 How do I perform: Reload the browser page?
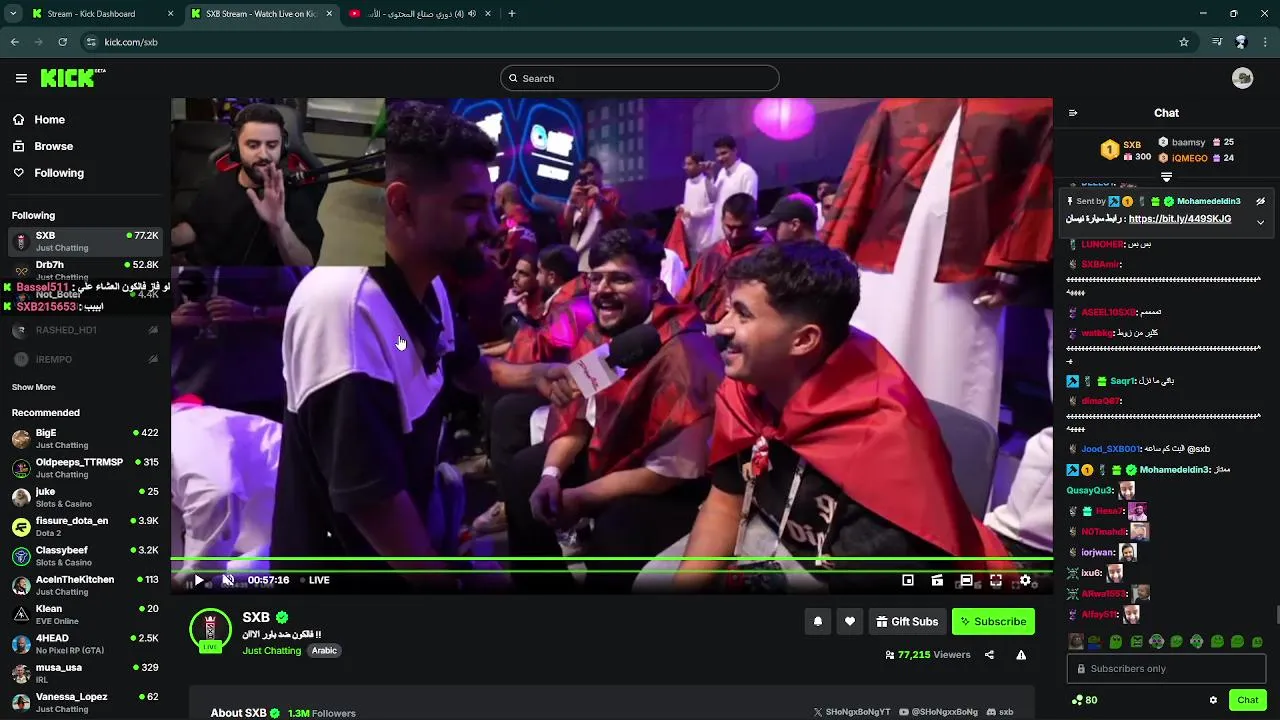pyautogui.click(x=62, y=42)
